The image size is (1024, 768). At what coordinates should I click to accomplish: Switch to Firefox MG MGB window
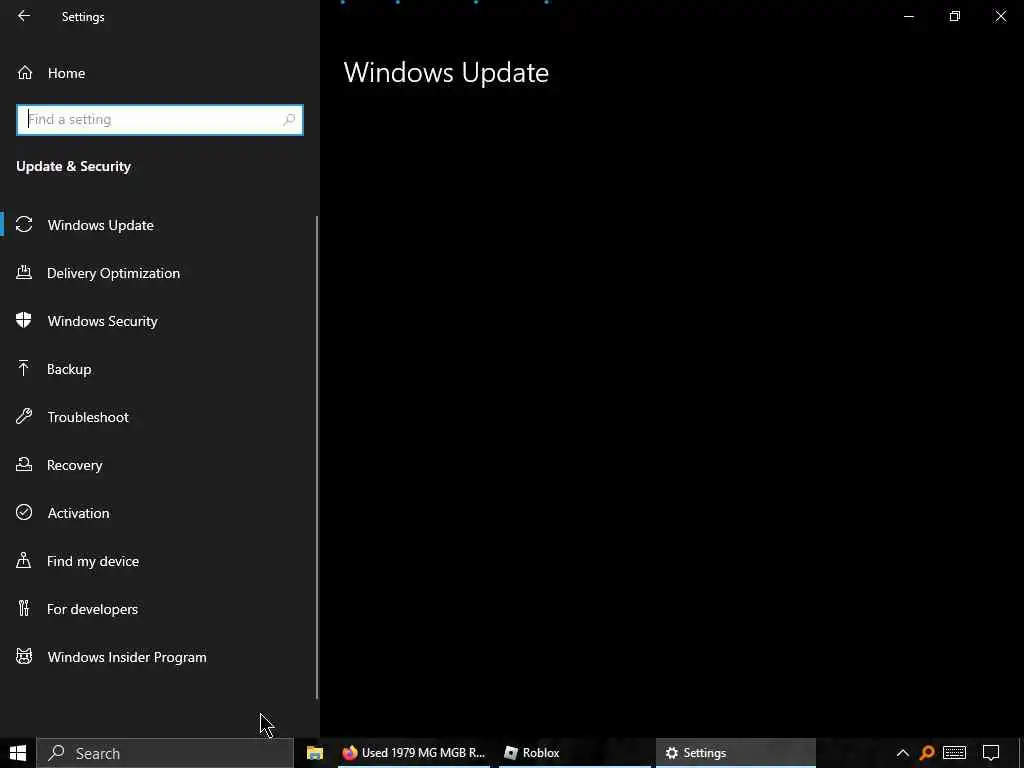tap(414, 753)
